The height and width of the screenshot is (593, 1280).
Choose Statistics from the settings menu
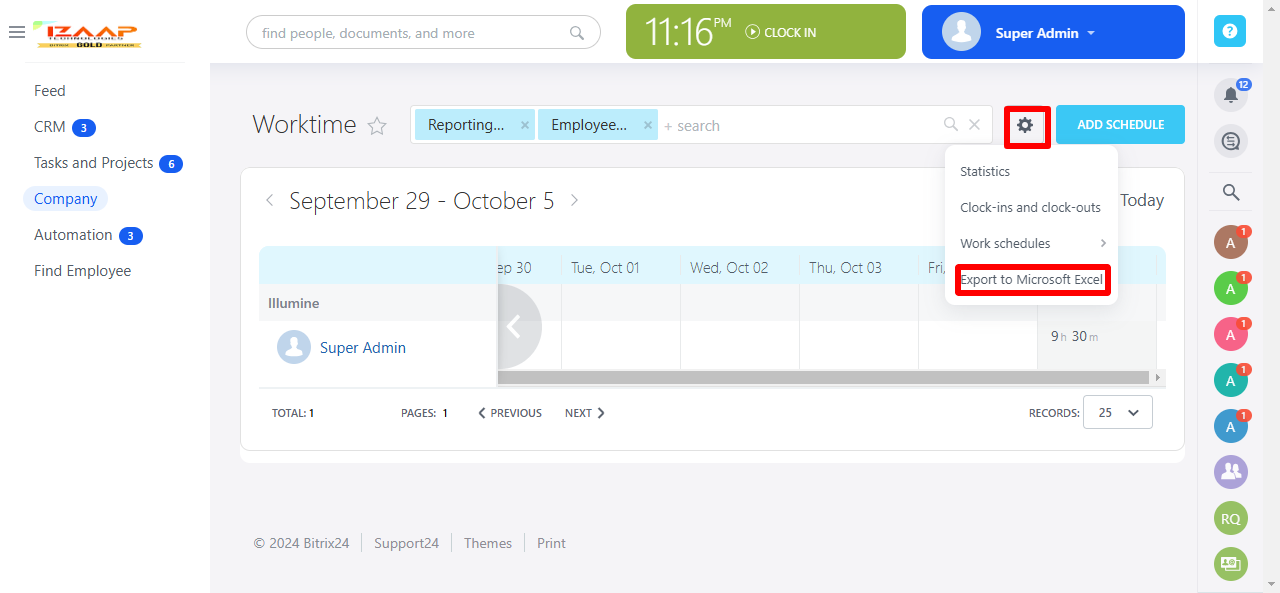click(x=985, y=171)
